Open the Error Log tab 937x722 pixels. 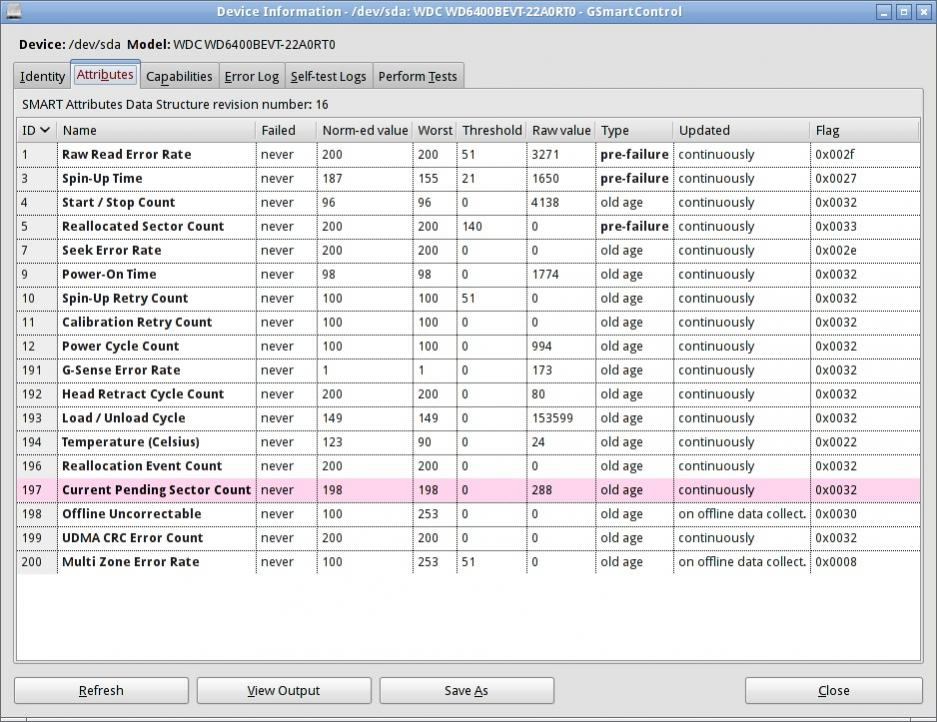252,77
